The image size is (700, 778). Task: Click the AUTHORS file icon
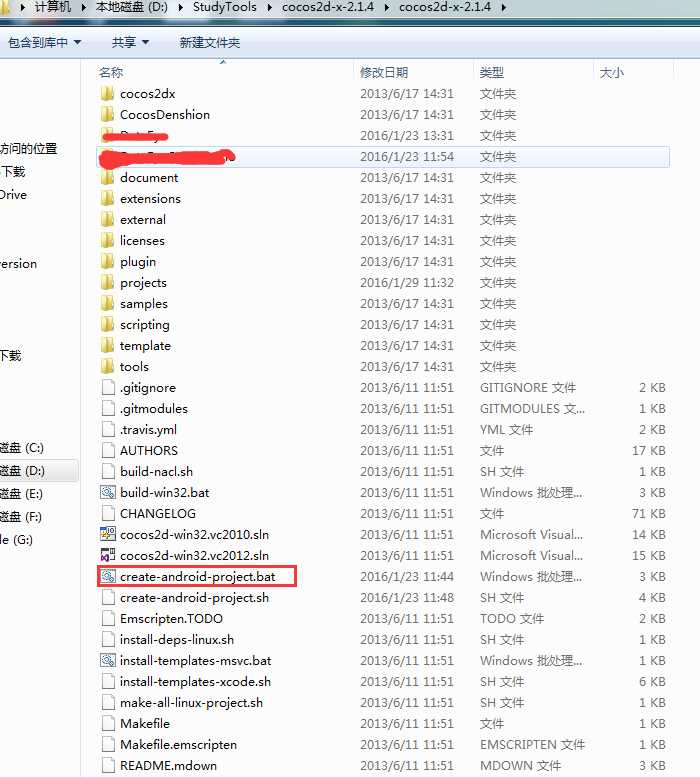pyautogui.click(x=108, y=451)
